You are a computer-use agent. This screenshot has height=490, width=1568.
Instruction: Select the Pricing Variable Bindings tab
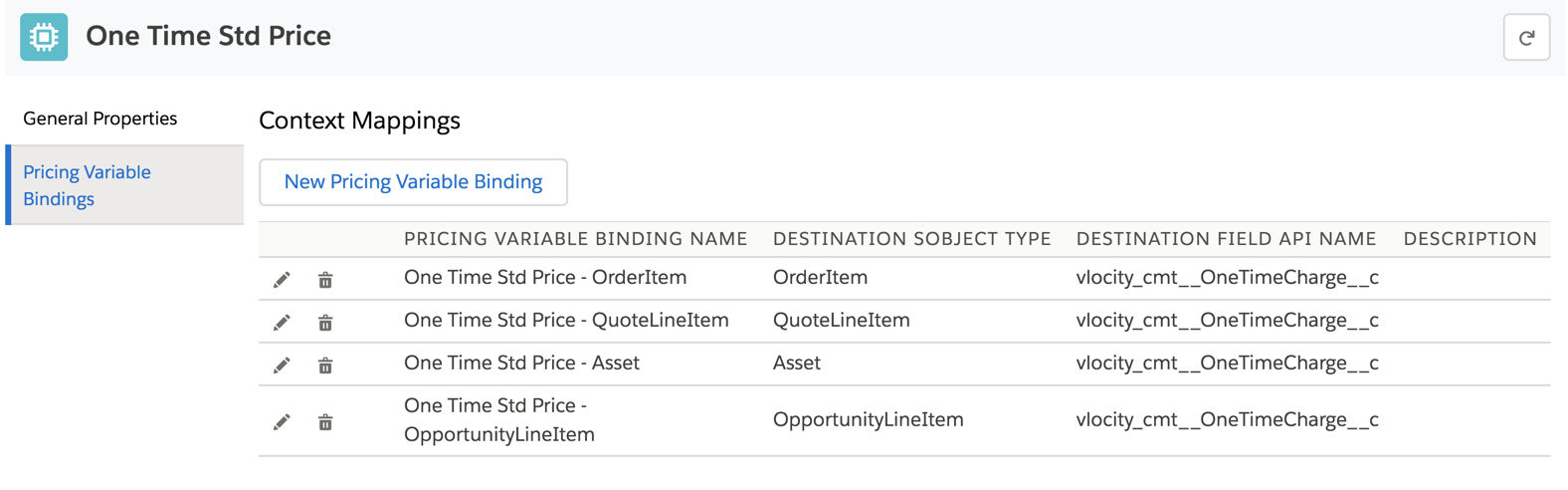(87, 185)
